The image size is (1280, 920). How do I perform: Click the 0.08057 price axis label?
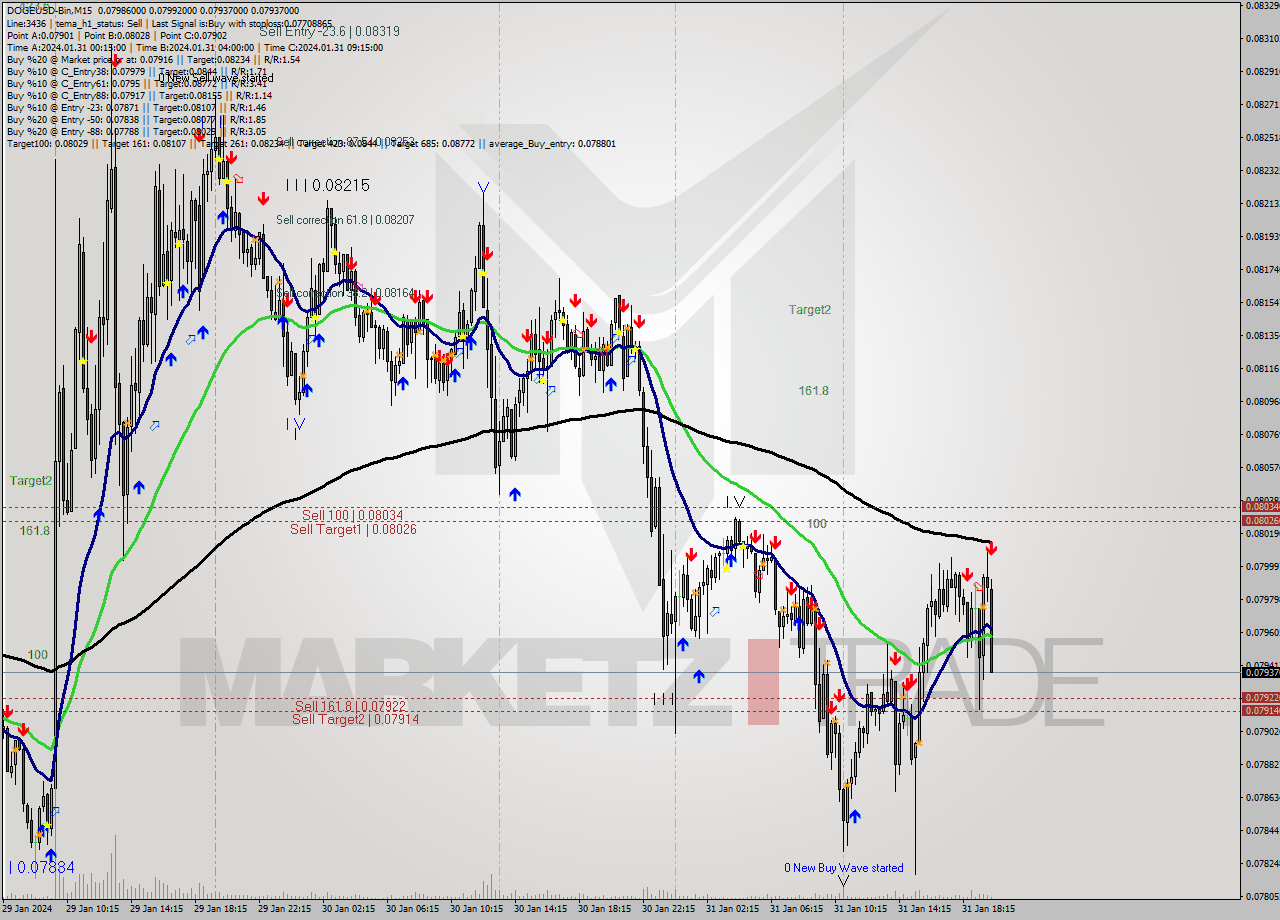coord(1262,467)
